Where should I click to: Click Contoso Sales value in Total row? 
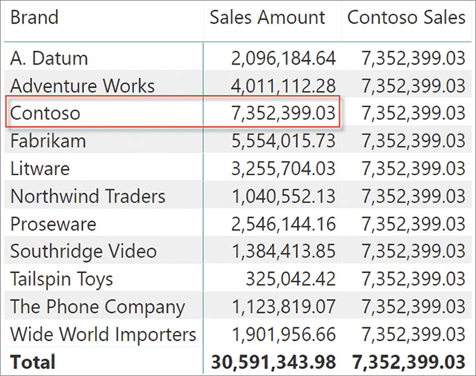click(x=409, y=362)
